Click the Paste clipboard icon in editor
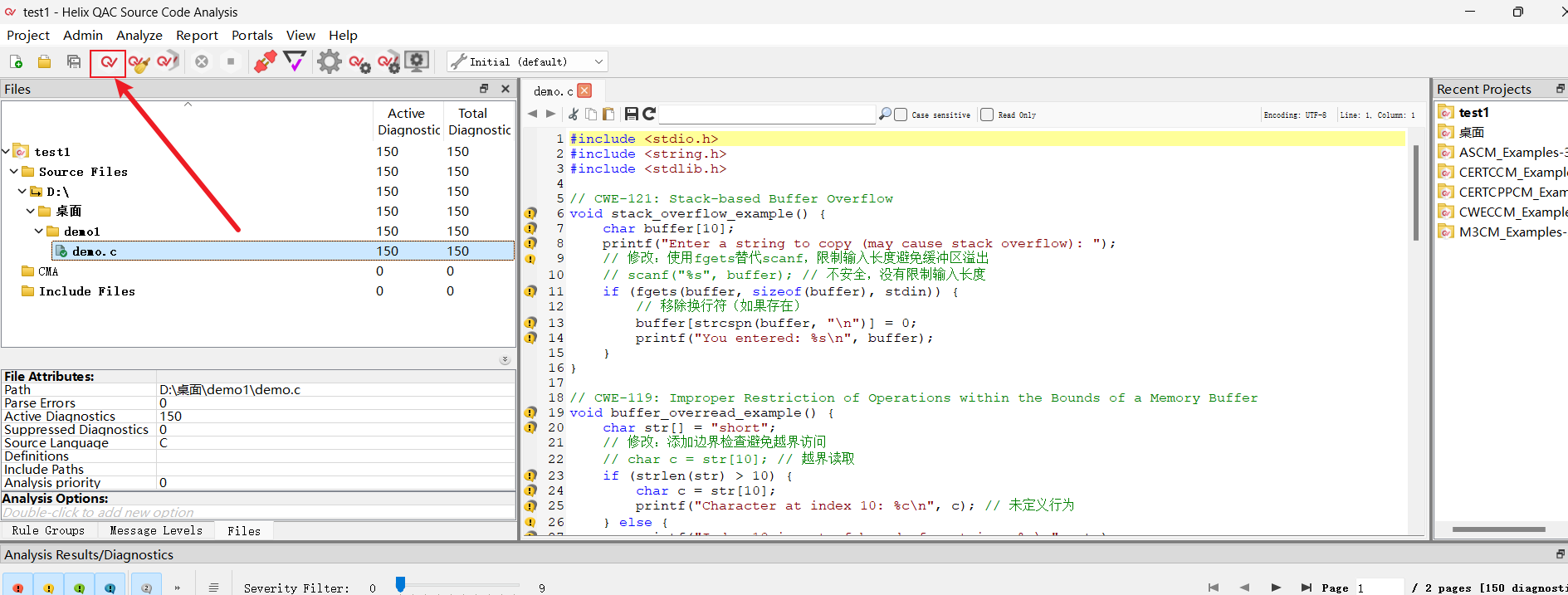 608,115
